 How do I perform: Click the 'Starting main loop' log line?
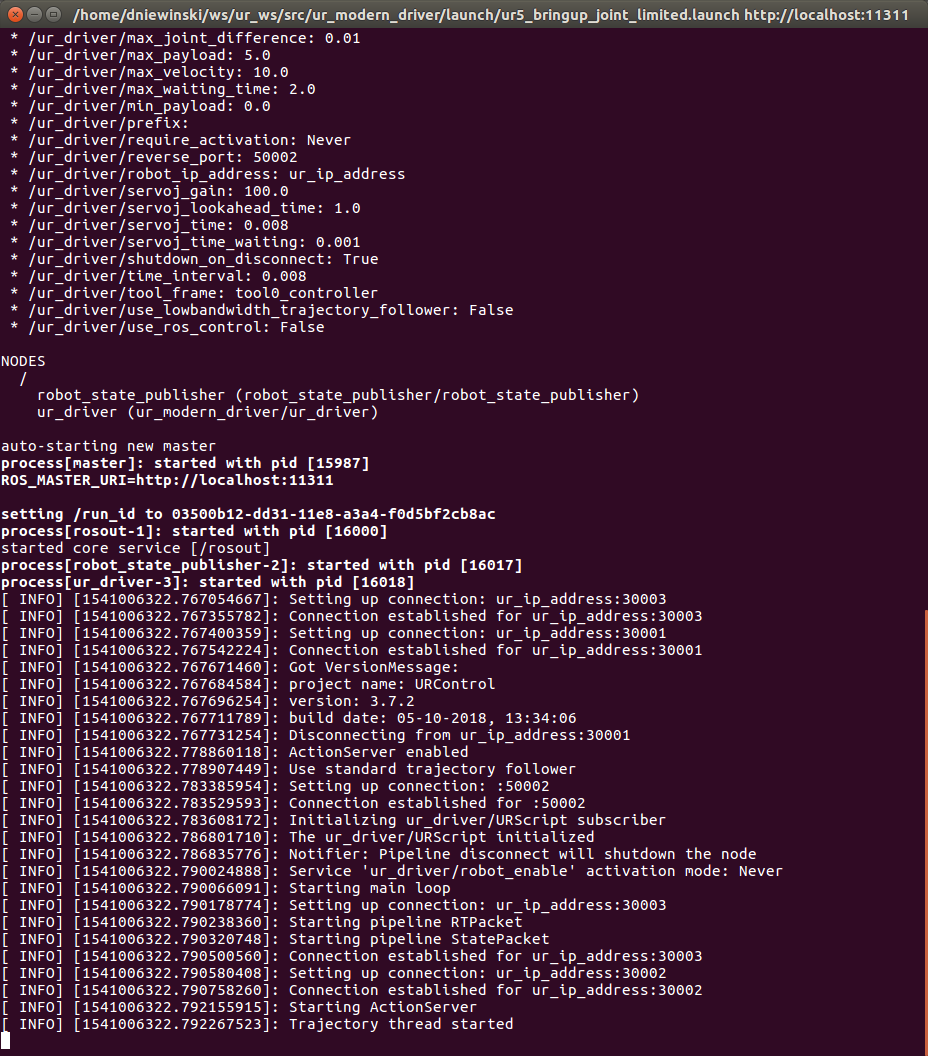(x=226, y=888)
